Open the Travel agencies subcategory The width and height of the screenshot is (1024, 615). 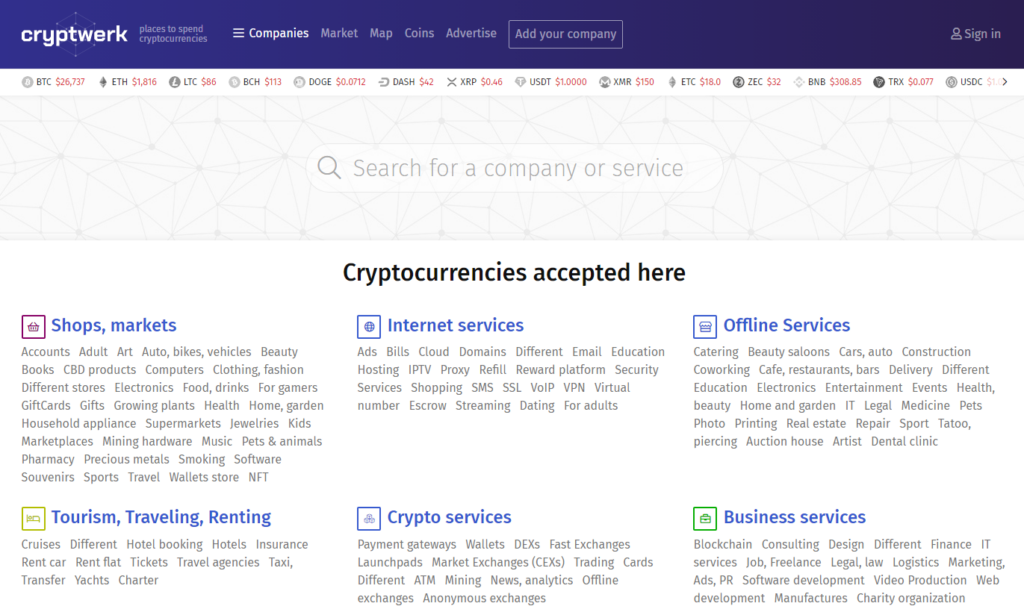[x=218, y=562]
